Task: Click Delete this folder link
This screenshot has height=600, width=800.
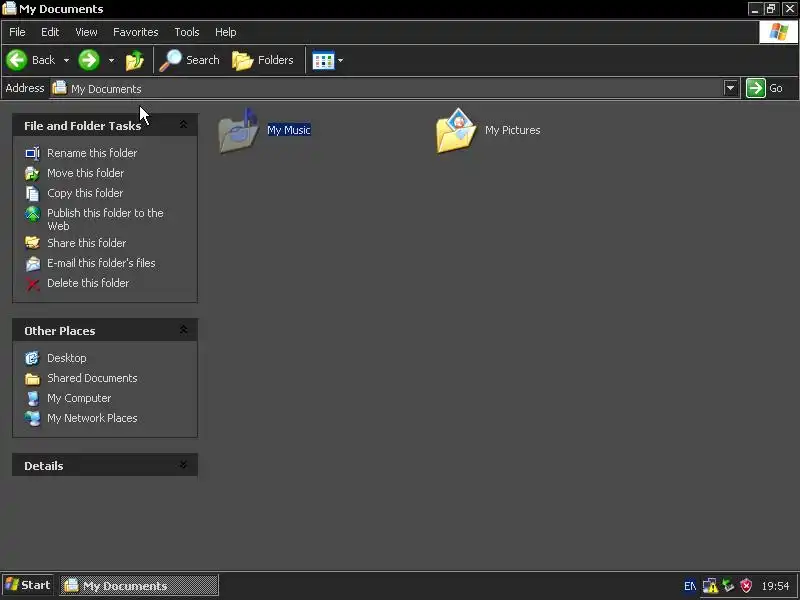Action: click(88, 283)
